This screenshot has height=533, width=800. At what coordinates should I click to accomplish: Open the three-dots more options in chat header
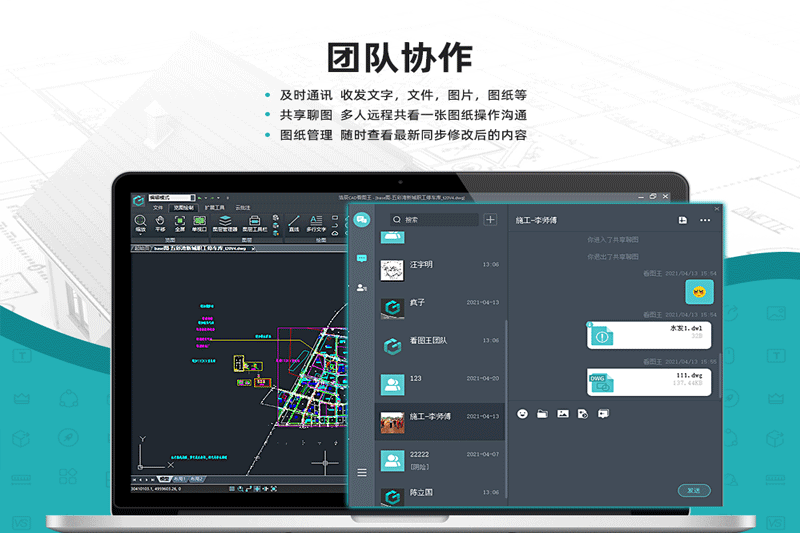click(x=705, y=220)
